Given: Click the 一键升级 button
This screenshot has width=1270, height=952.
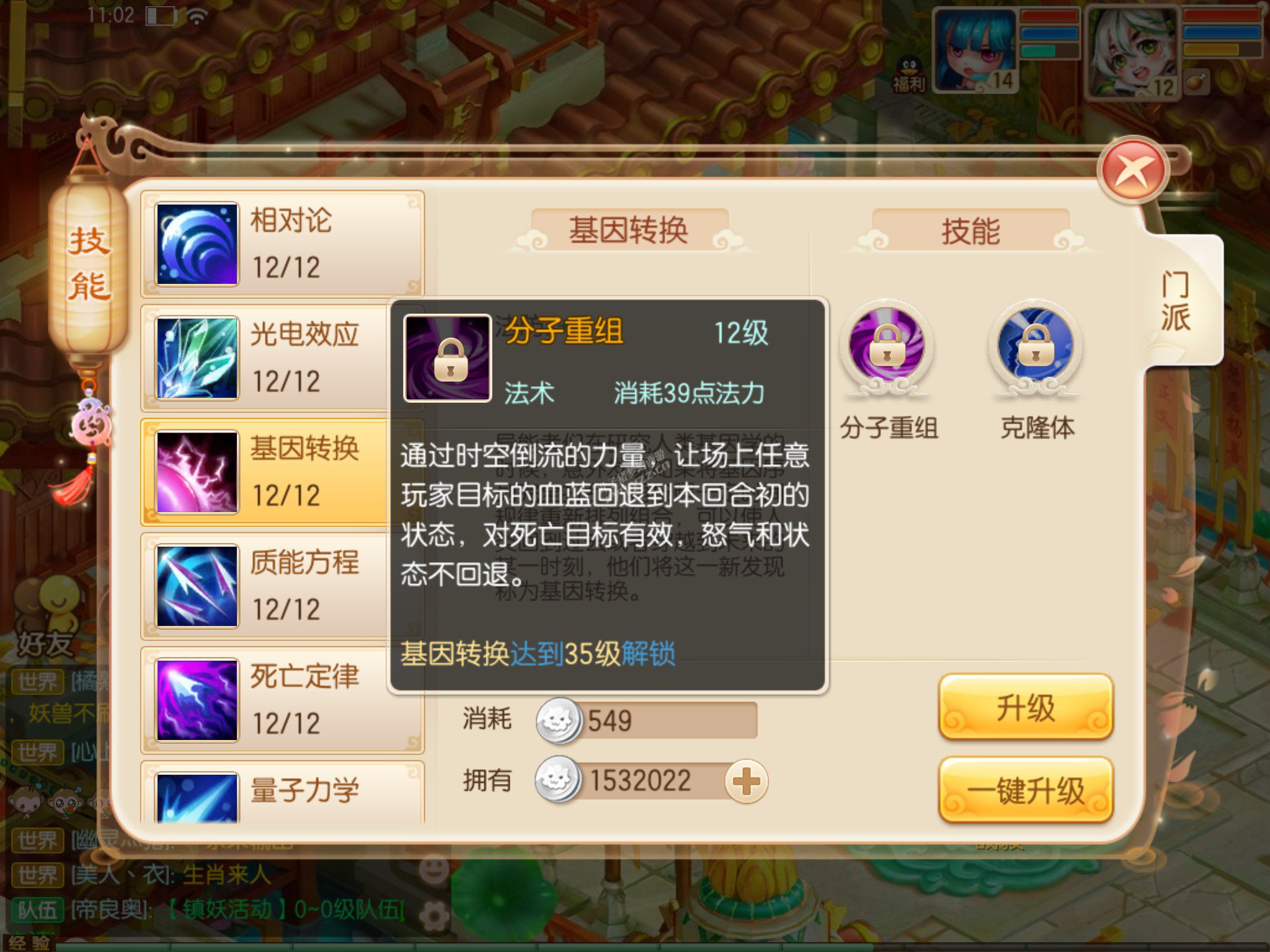Looking at the screenshot, I should tap(1026, 790).
